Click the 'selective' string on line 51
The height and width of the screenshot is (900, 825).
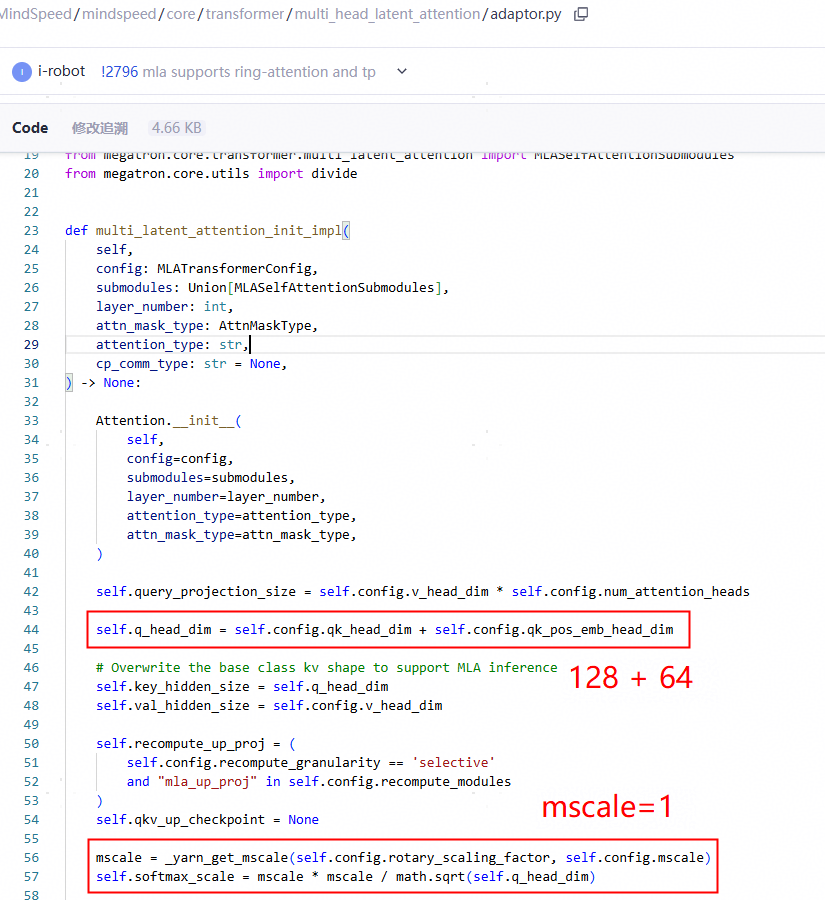[x=454, y=763]
